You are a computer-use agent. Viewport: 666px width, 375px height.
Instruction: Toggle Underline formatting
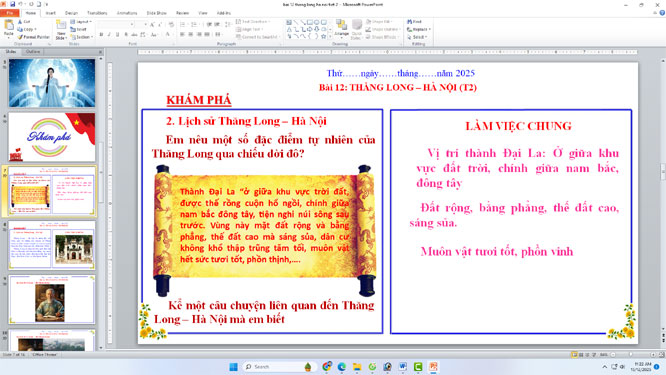coord(118,34)
